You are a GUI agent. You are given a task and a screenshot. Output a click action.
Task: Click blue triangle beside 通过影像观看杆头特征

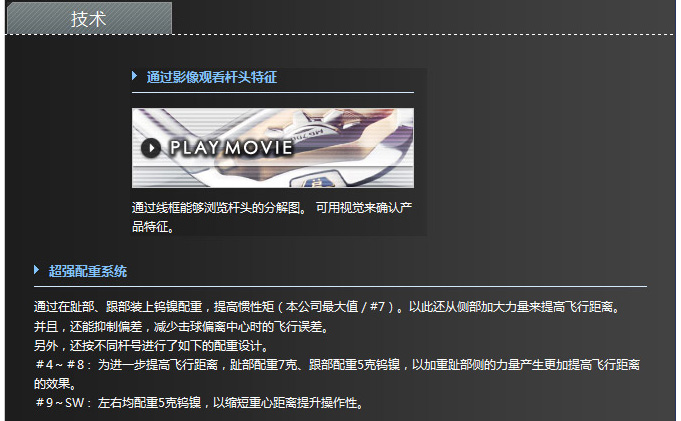coord(135,76)
